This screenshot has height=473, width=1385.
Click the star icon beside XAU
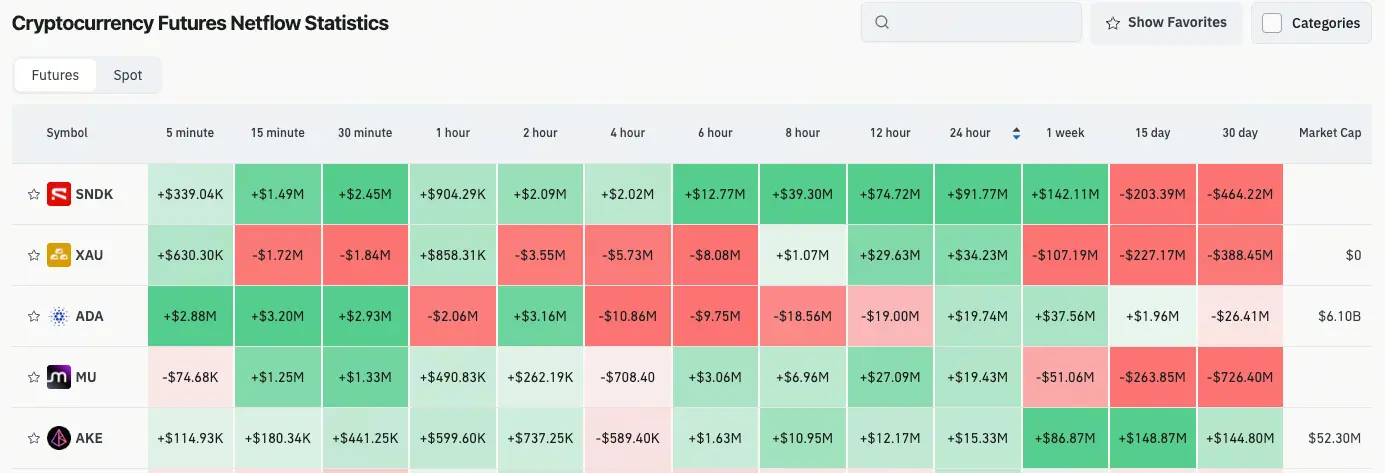pos(33,255)
